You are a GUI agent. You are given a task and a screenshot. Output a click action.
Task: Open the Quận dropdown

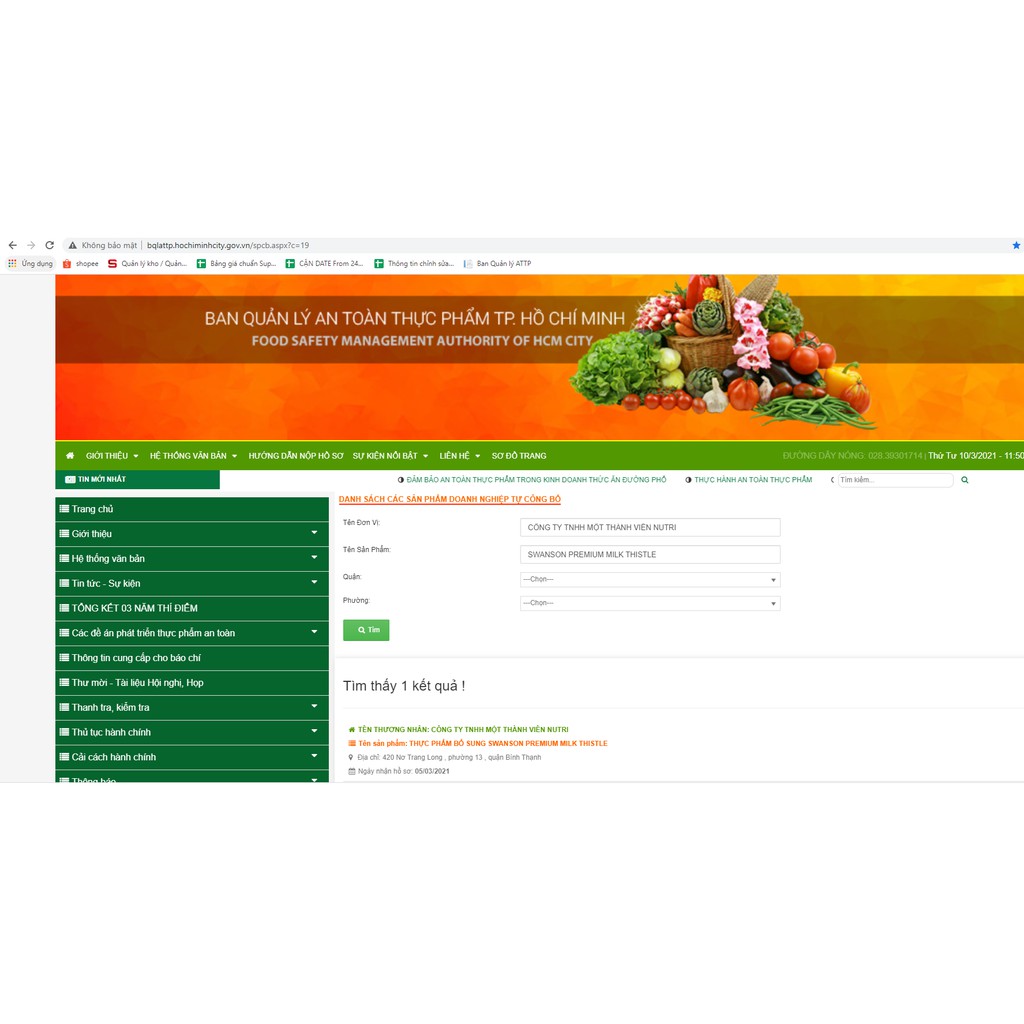[x=649, y=579]
